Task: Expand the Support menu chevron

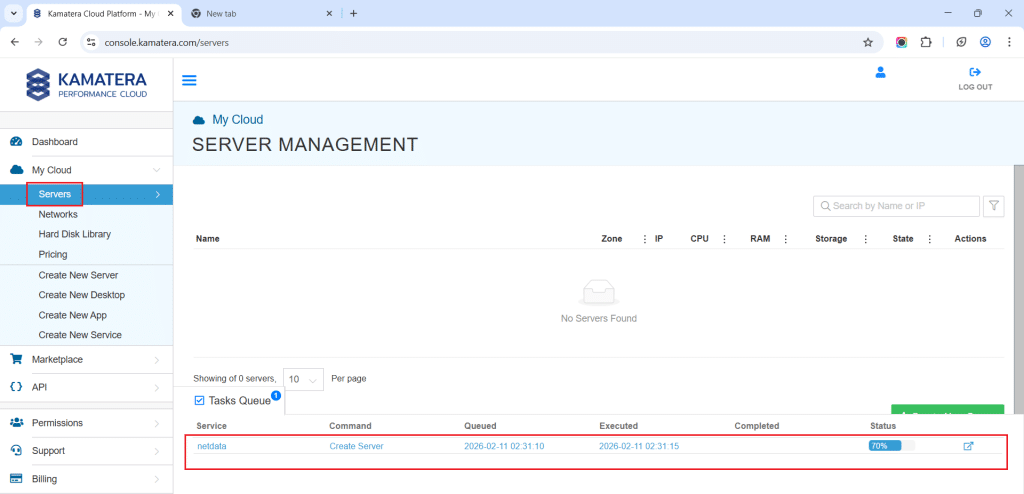Action: click(x=157, y=451)
